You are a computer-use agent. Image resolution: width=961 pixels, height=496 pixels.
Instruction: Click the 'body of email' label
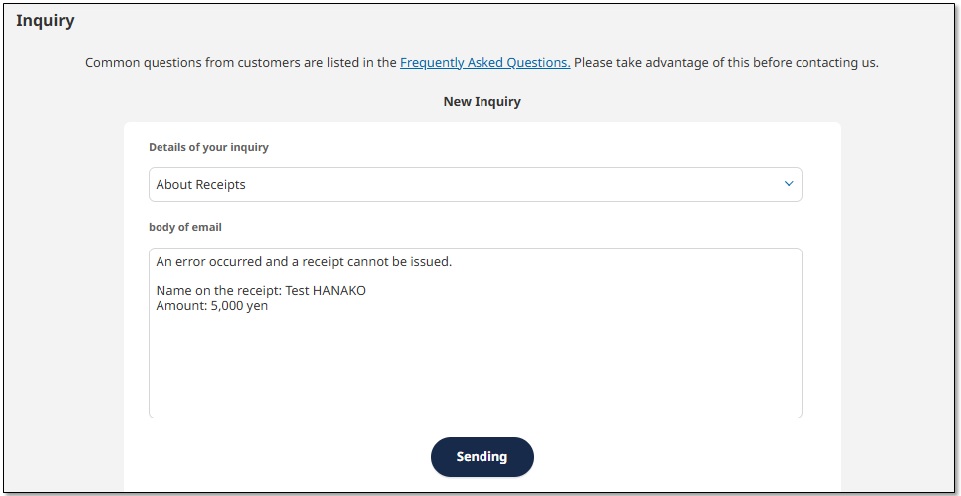pos(185,227)
